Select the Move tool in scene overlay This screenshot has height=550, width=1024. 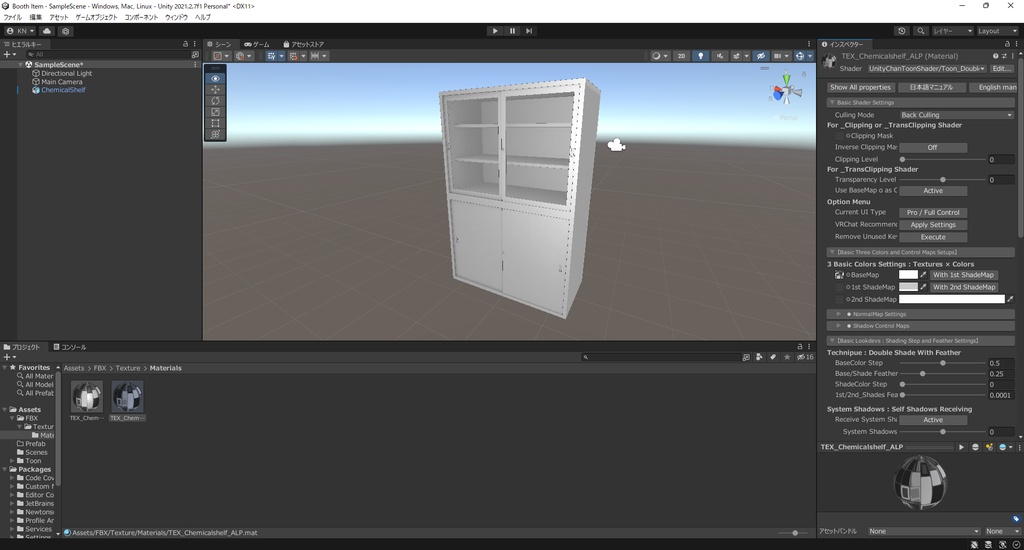pyautogui.click(x=216, y=89)
